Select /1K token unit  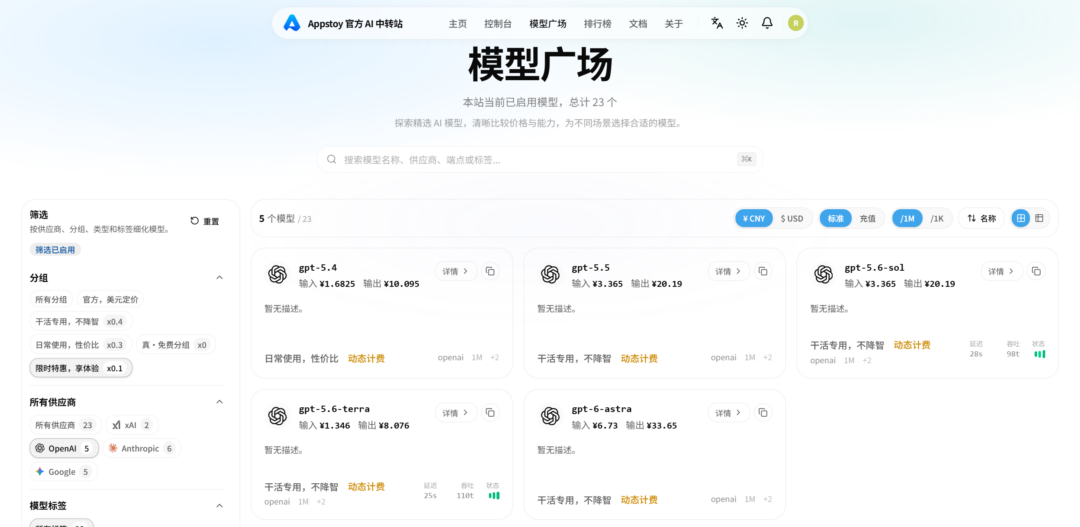[937, 218]
